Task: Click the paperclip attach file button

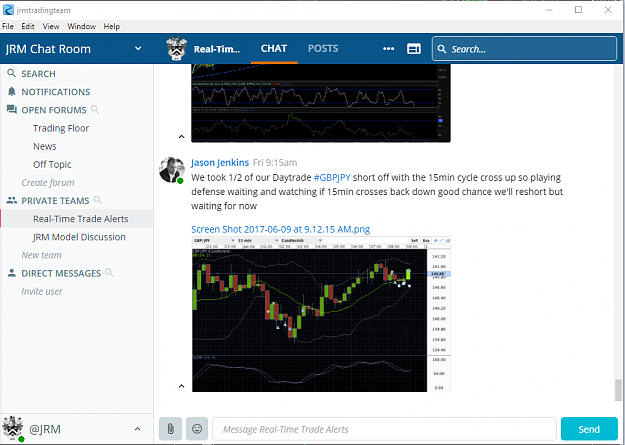Action: 170,429
